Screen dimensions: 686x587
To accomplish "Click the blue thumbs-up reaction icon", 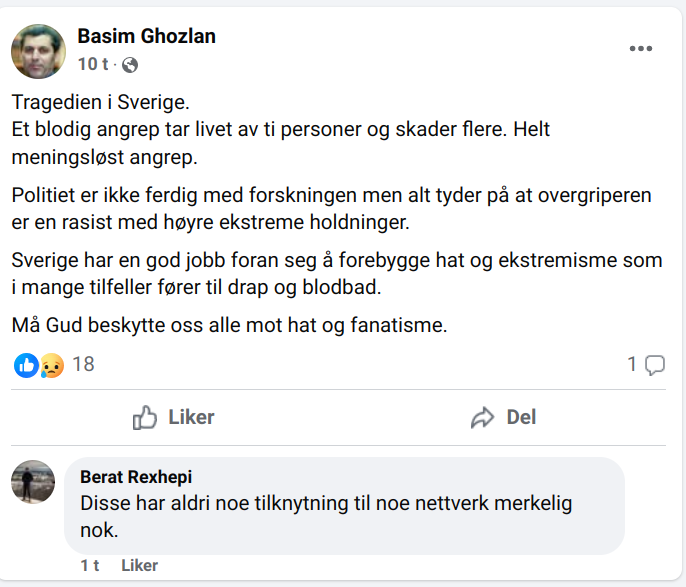I will 25,365.
